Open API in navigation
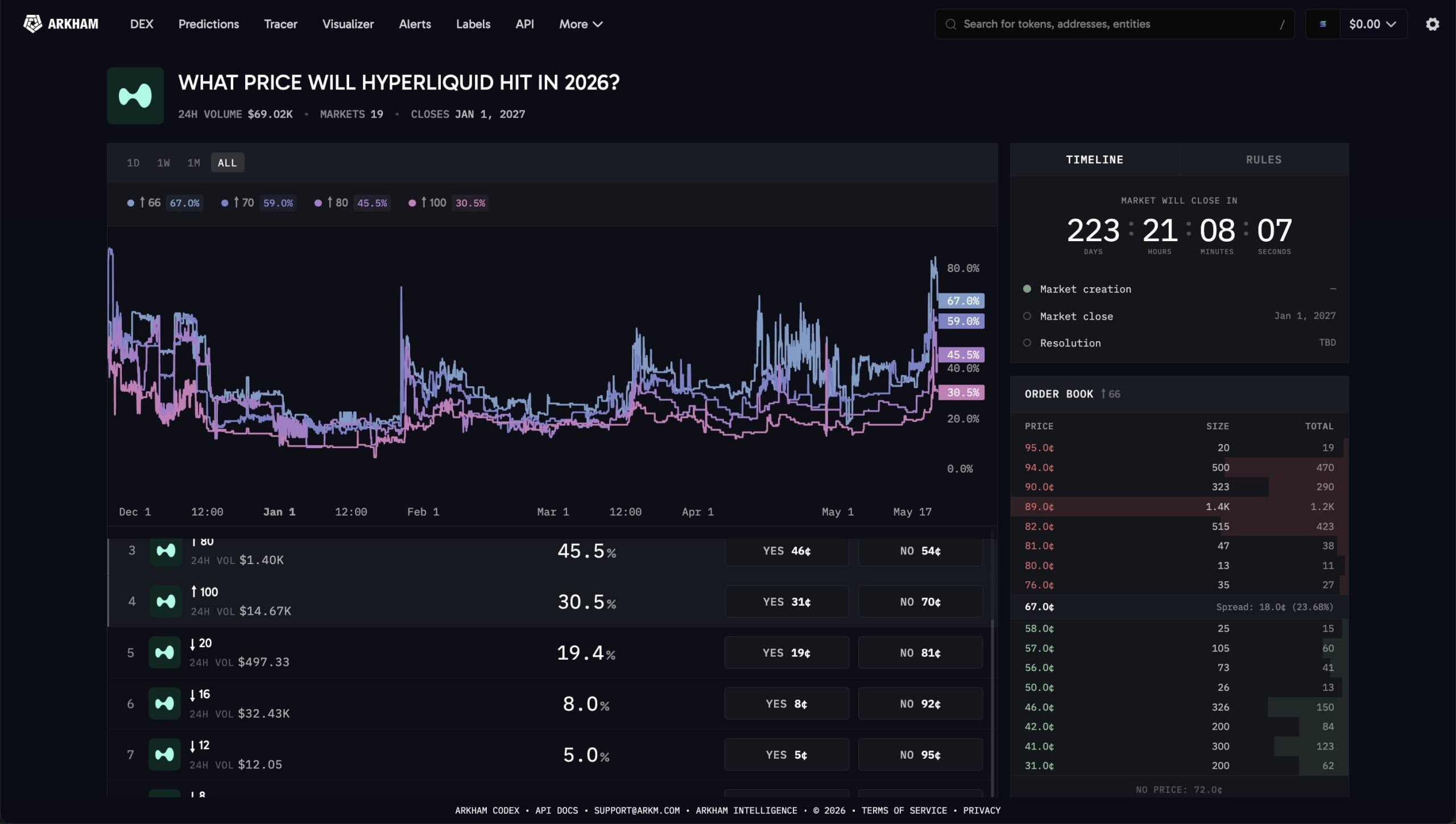The image size is (1456, 824). [524, 24]
